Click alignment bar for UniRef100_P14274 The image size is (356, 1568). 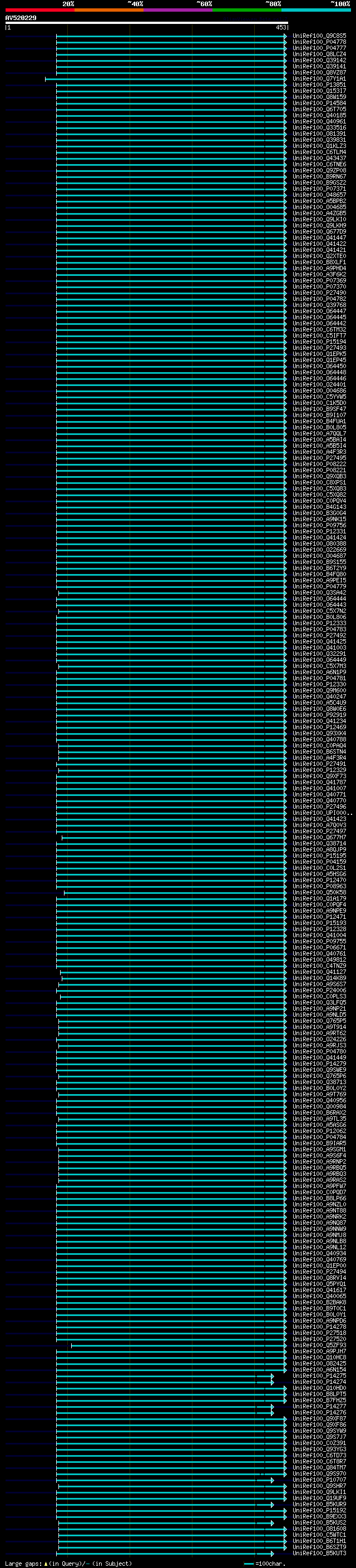pyautogui.click(x=165, y=1382)
